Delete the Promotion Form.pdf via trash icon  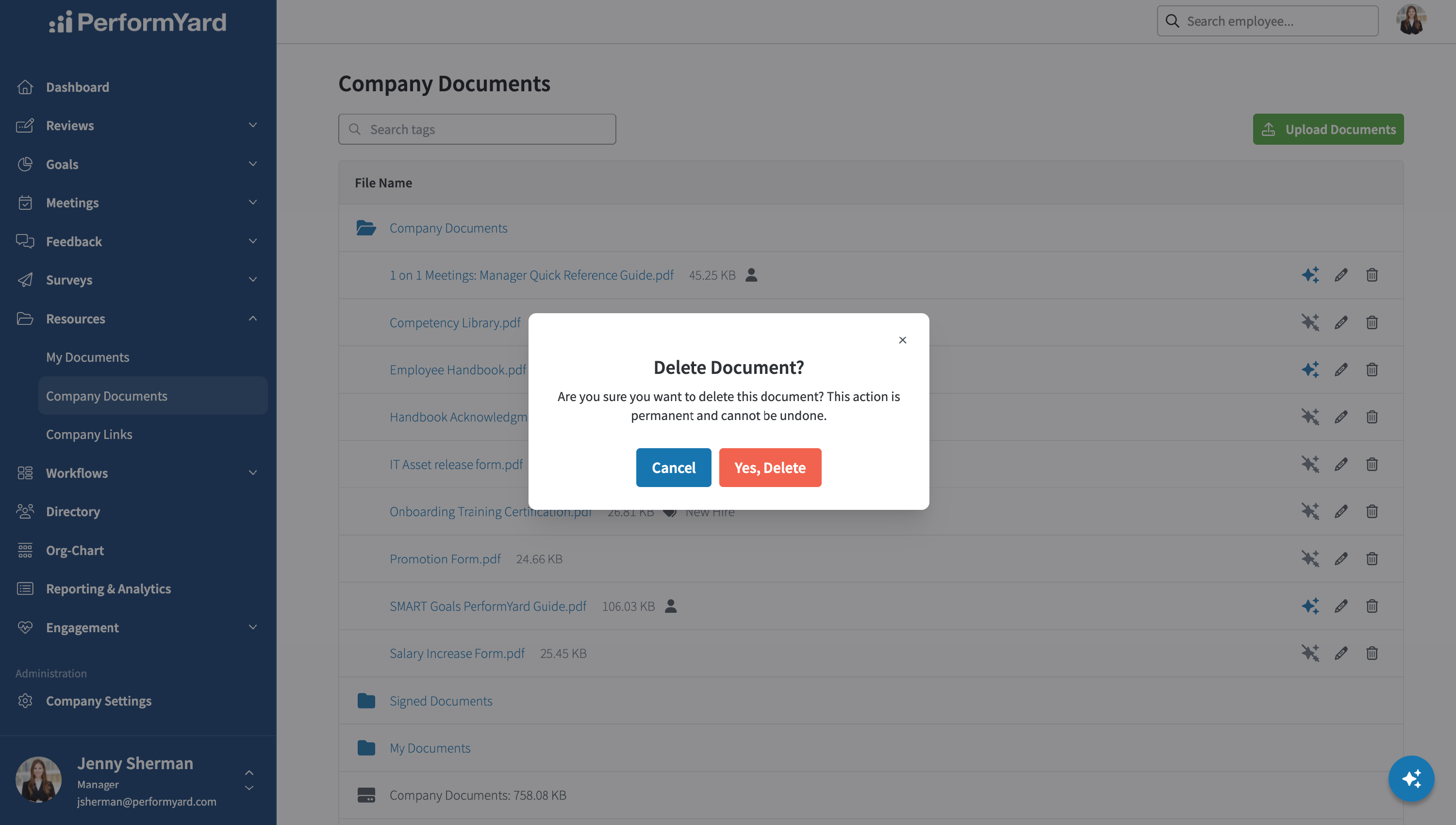[1372, 559]
